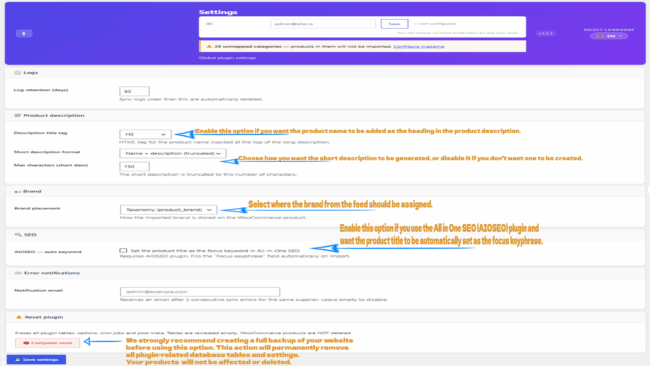This screenshot has height=366, width=650.
Task: Click 'Global plugin settings' subtitle text
Action: click(228, 58)
